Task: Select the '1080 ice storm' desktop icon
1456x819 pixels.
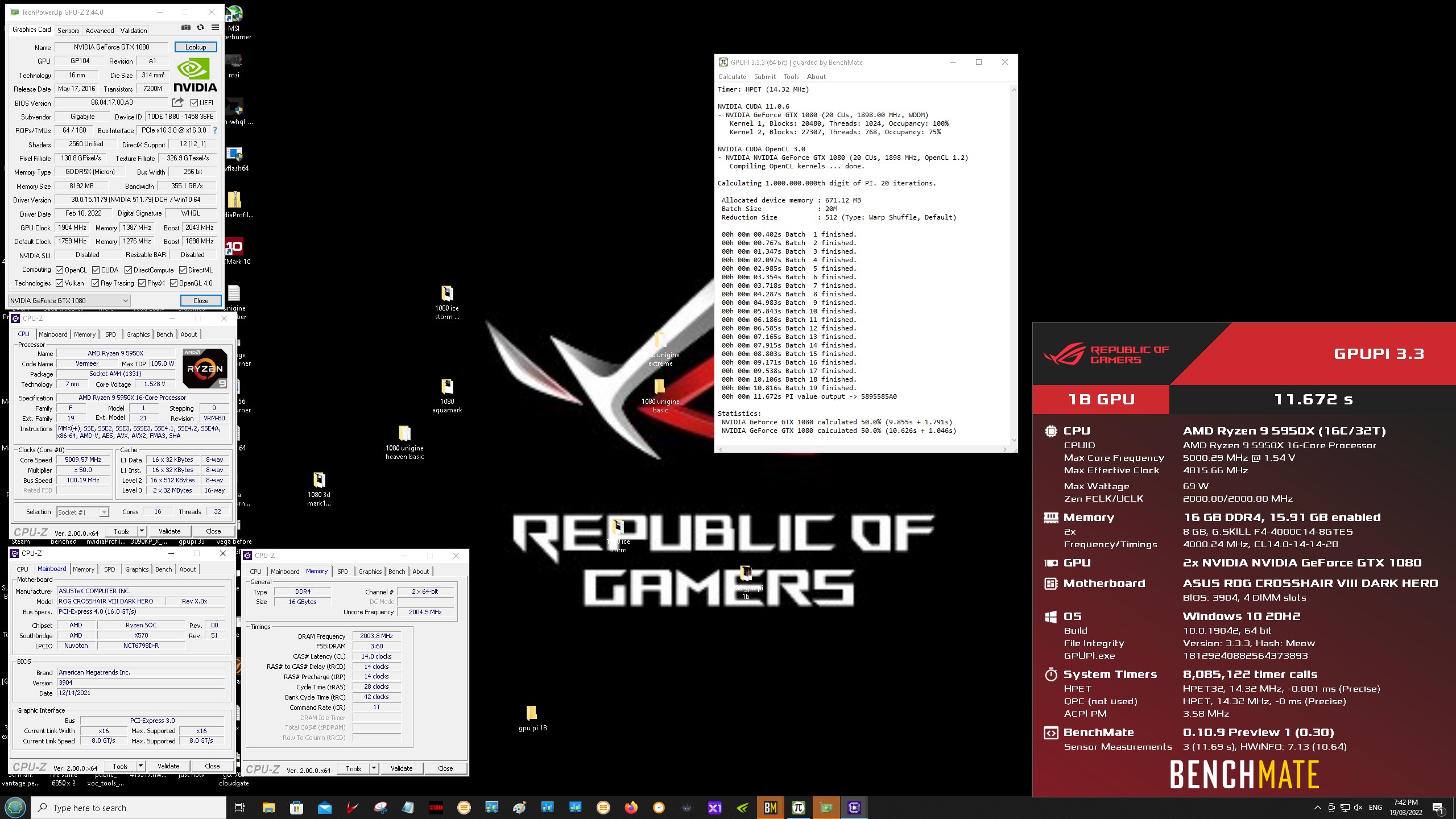Action: (447, 303)
